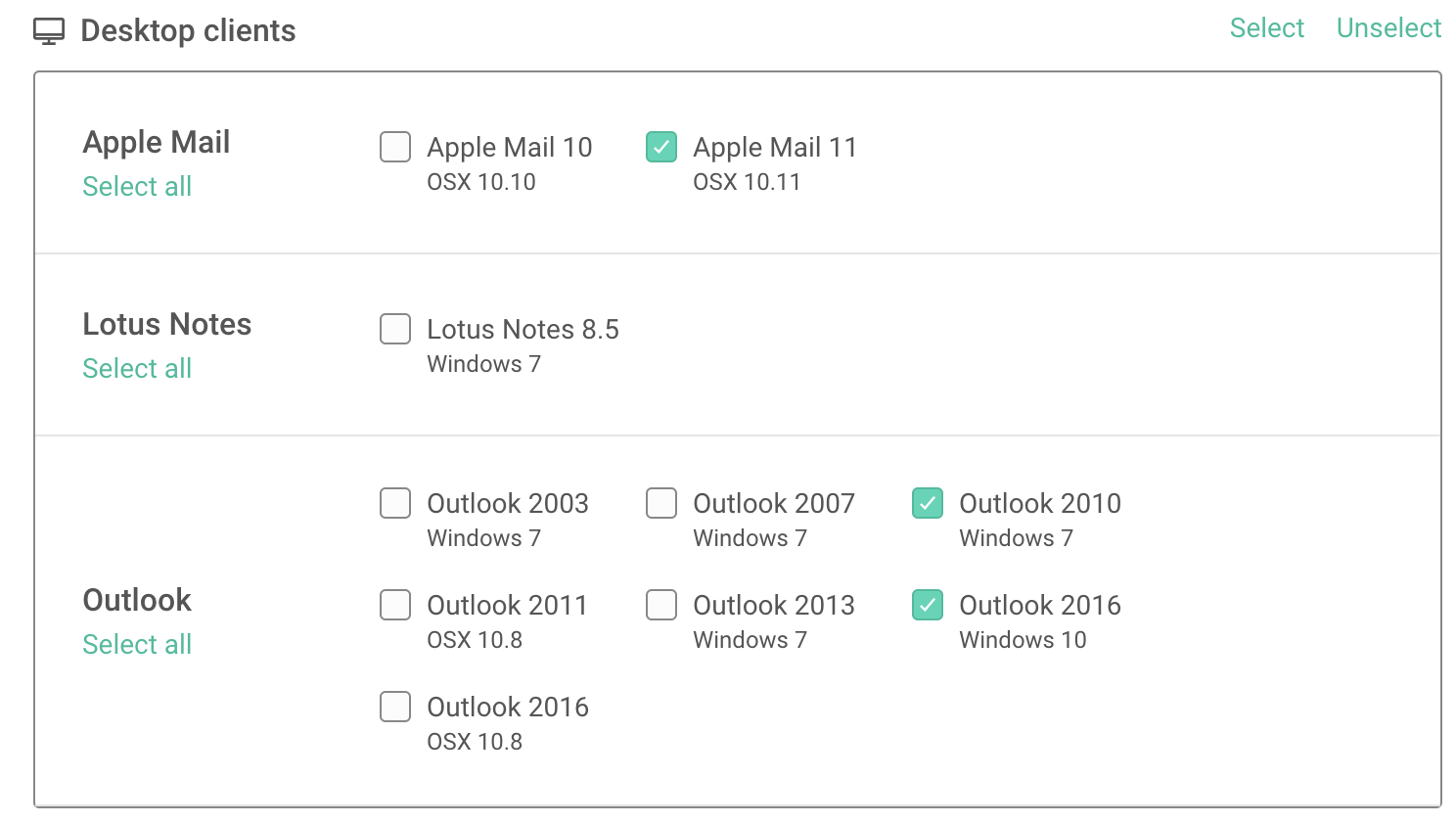The image size is (1456, 824).
Task: Enable the Outlook 2013 checkbox
Action: coord(661,605)
